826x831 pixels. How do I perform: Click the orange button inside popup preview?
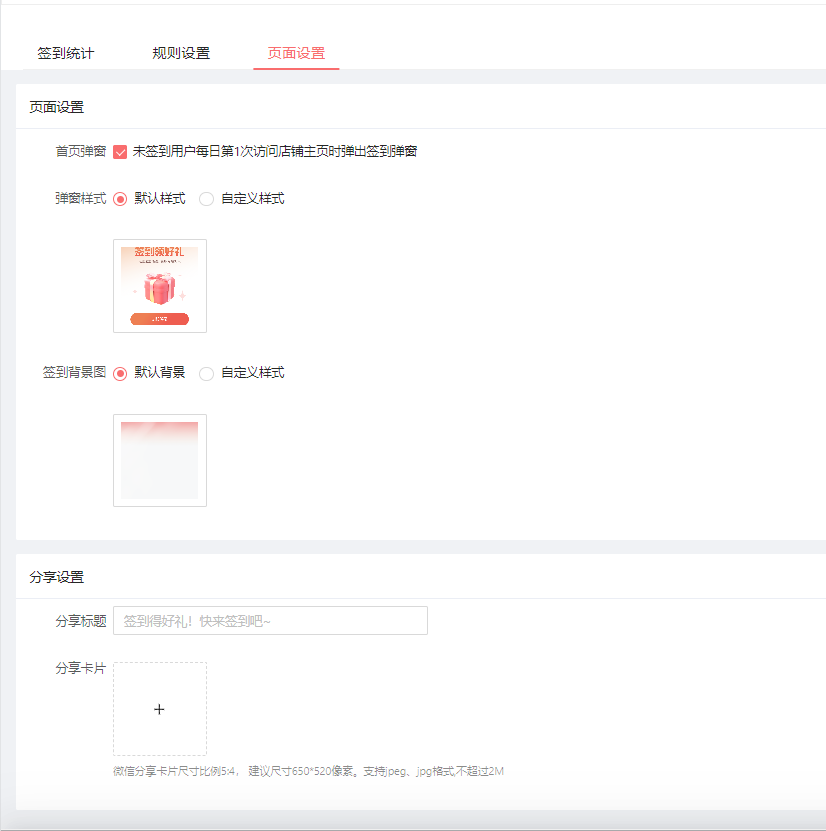click(x=159, y=319)
